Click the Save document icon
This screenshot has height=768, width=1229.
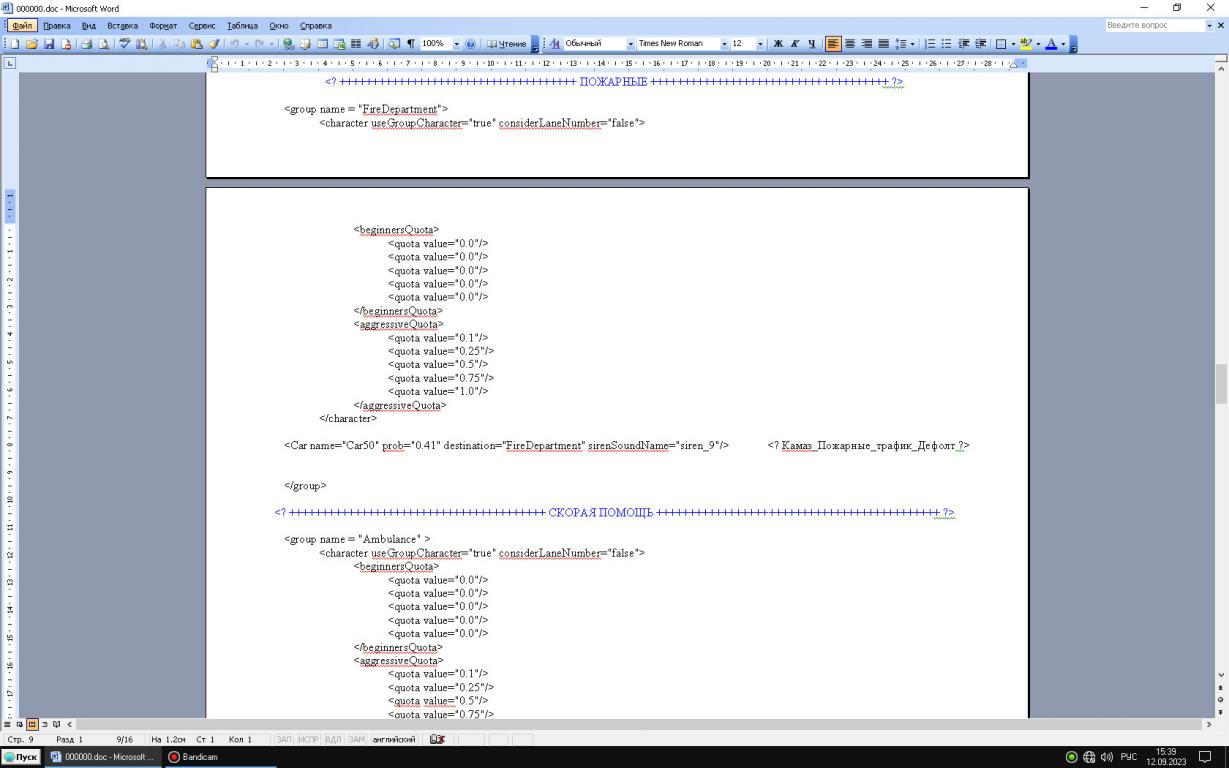[x=47, y=44]
